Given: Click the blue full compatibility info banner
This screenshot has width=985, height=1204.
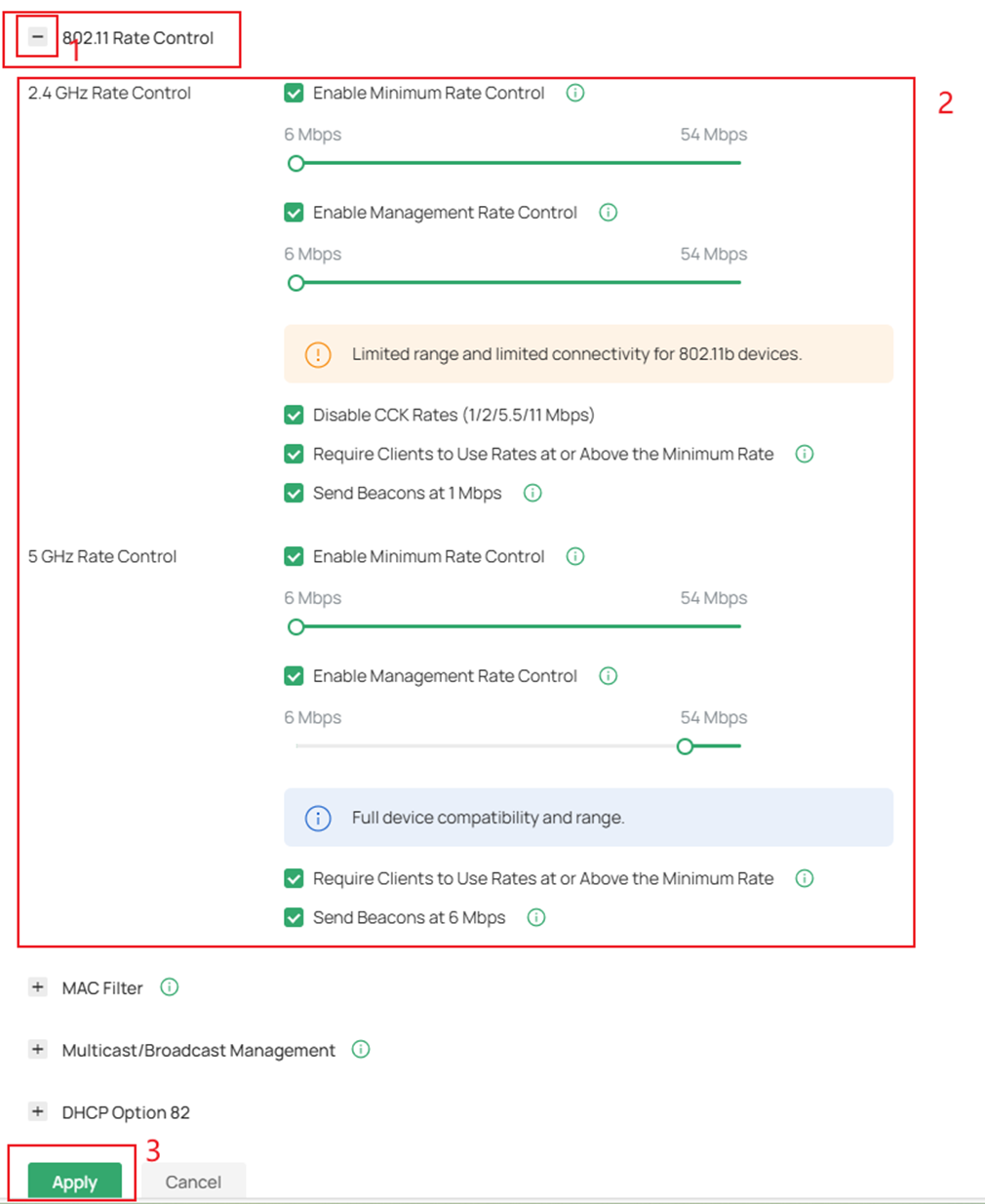Looking at the screenshot, I should click(x=588, y=817).
